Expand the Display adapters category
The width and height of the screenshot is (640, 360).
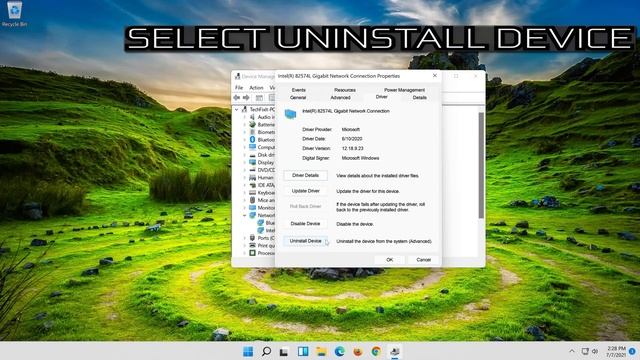coord(245,162)
